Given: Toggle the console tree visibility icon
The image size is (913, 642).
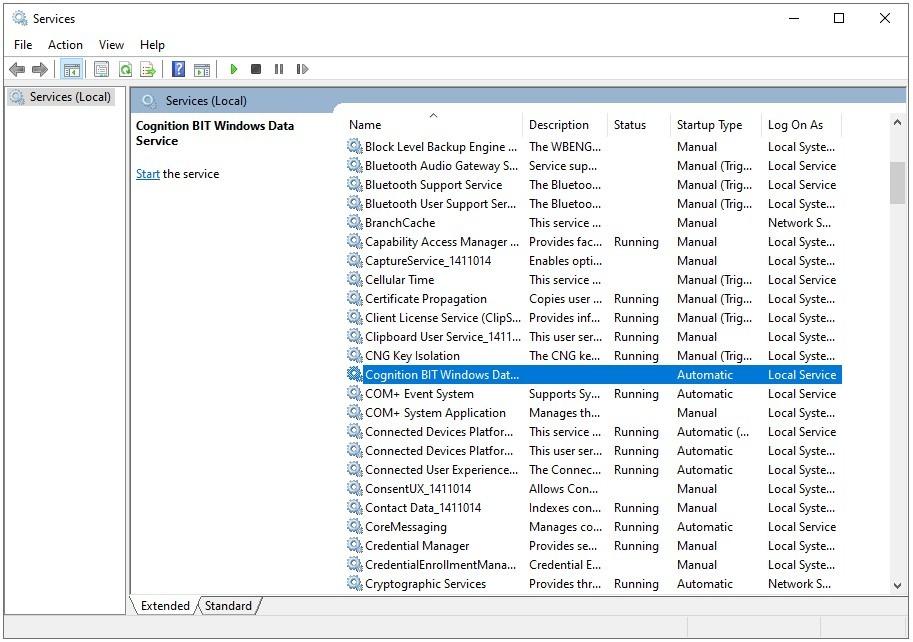Looking at the screenshot, I should pos(71,68).
